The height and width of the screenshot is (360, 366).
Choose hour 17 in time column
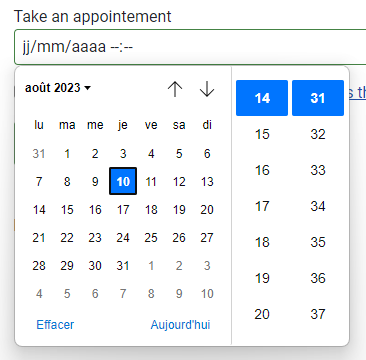click(262, 206)
